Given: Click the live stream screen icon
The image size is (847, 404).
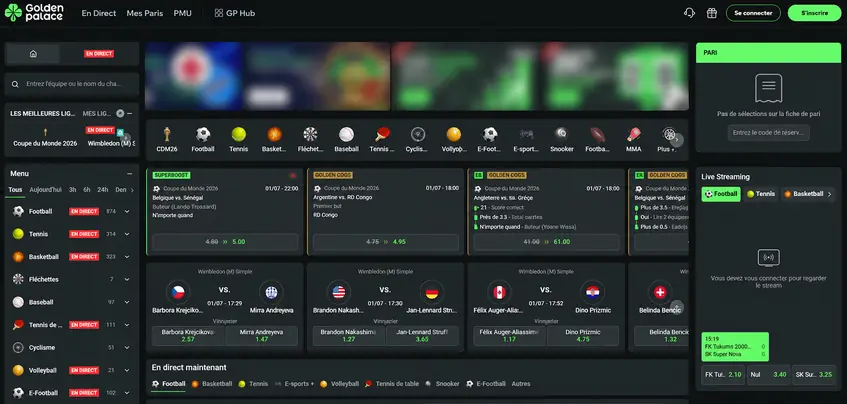Looking at the screenshot, I should pyautogui.click(x=769, y=258).
